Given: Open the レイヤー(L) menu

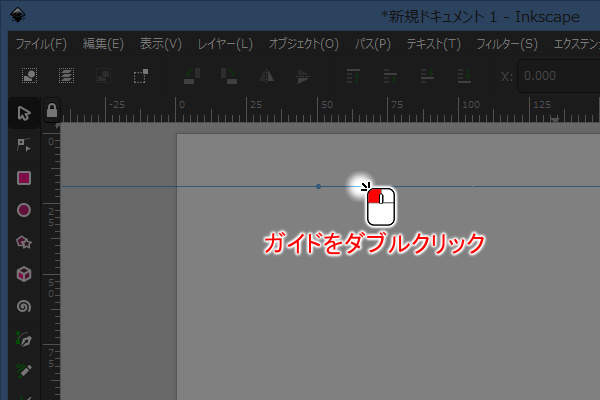Looking at the screenshot, I should [x=225, y=44].
